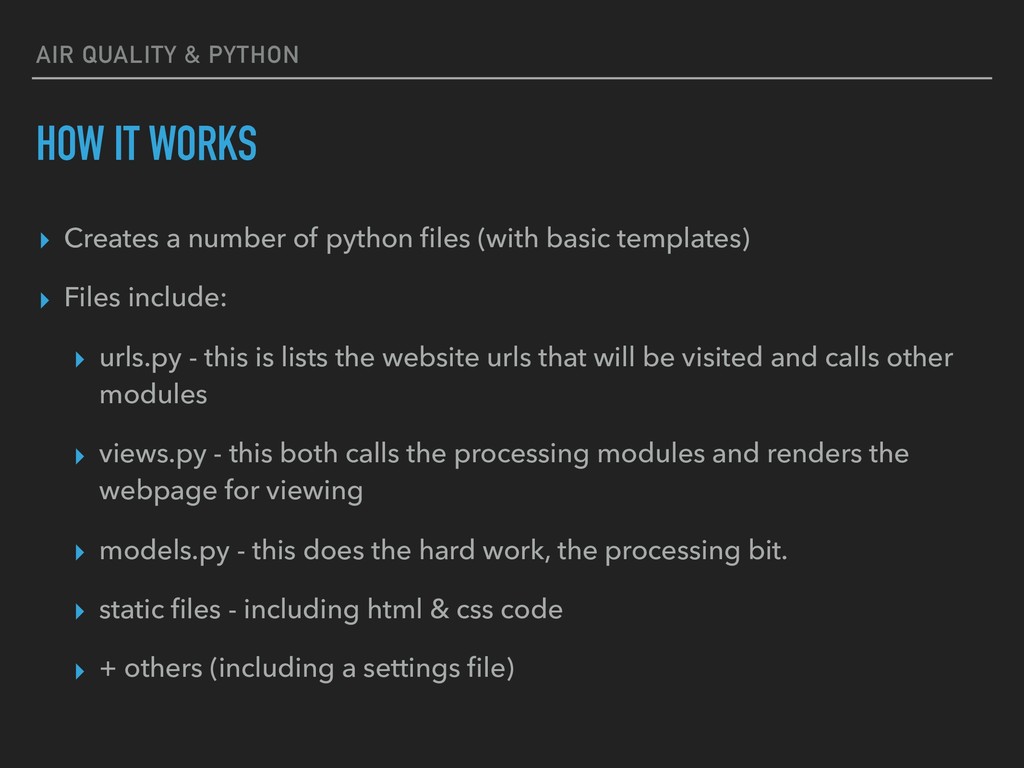Click the word 'views.py' in the list
Screen dimensions: 1024x768
coord(153,455)
